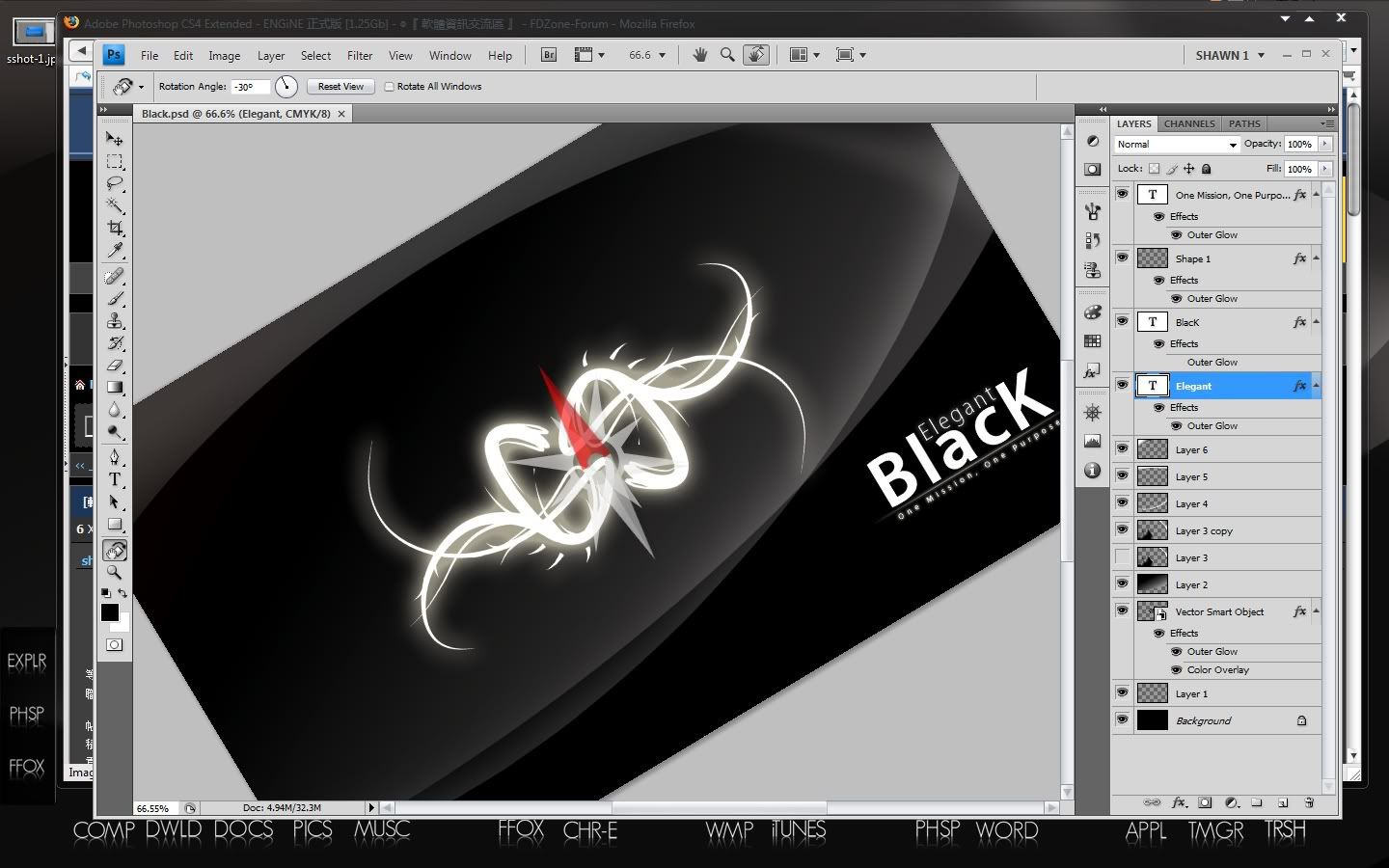The width and height of the screenshot is (1389, 868).
Task: Open the Image menu
Action: 225,56
